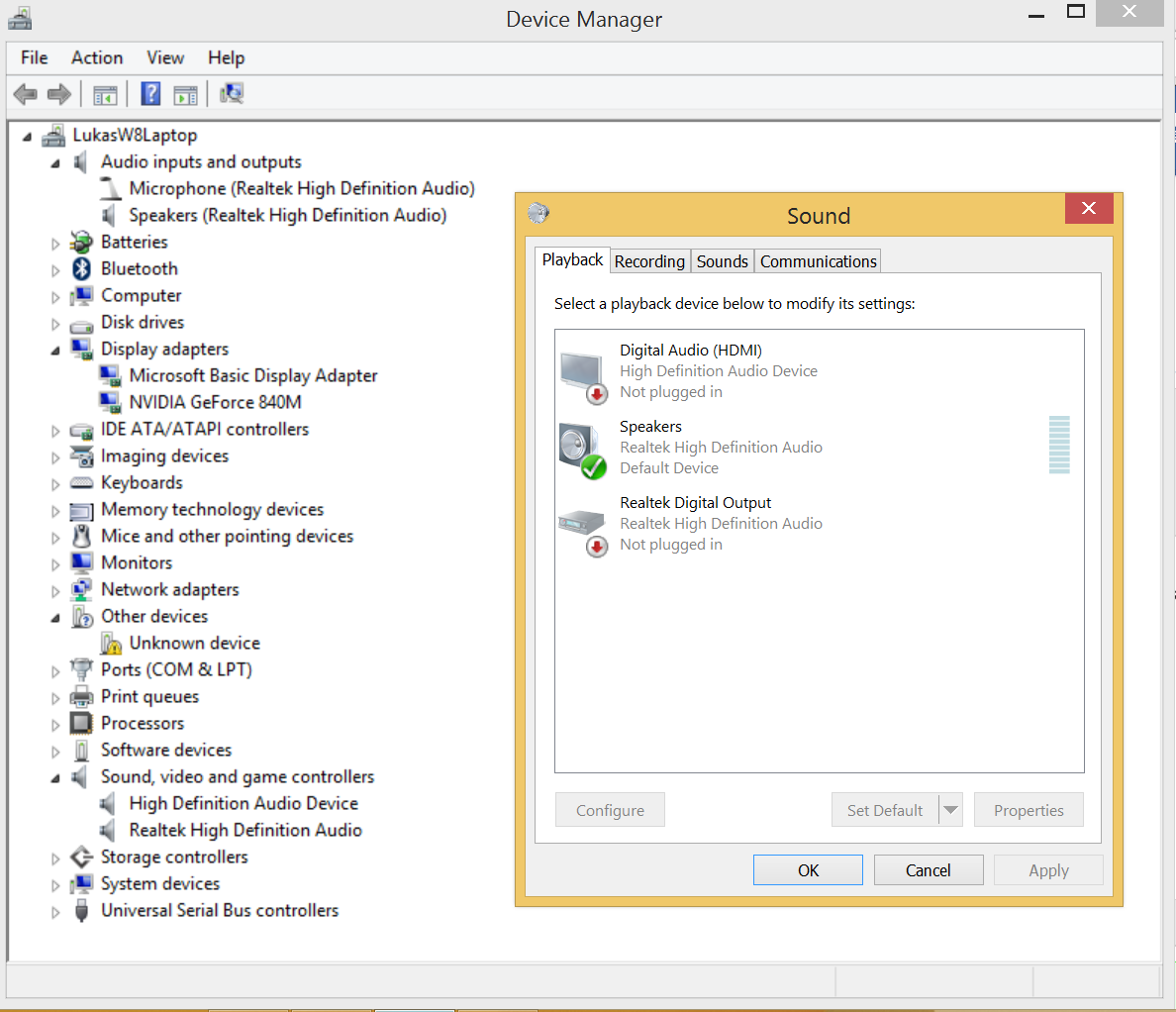Open the Help menu

pos(226,57)
